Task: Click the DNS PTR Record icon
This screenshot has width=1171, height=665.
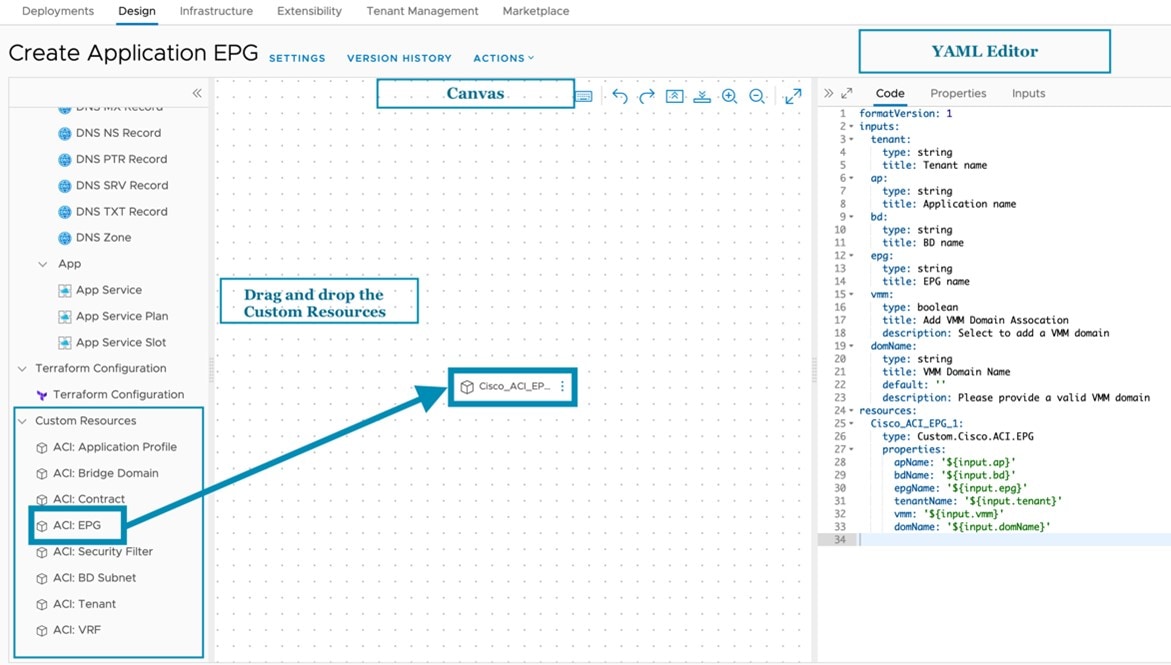Action: 65,160
